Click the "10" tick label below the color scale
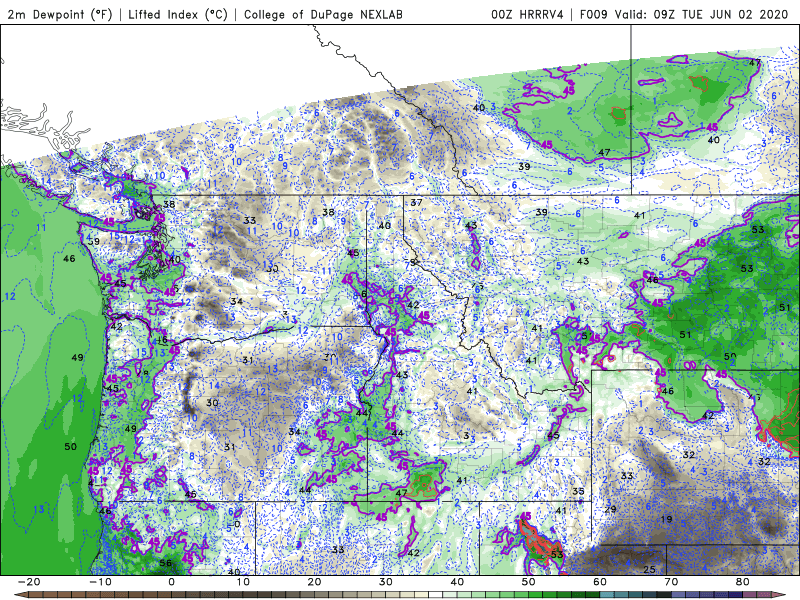This screenshot has width=800, height=600. [243, 582]
